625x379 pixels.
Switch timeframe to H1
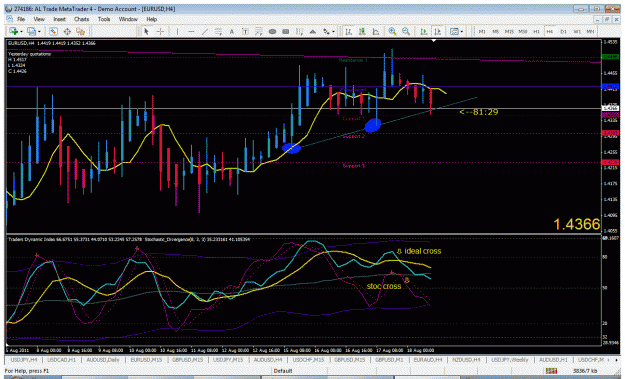click(536, 31)
